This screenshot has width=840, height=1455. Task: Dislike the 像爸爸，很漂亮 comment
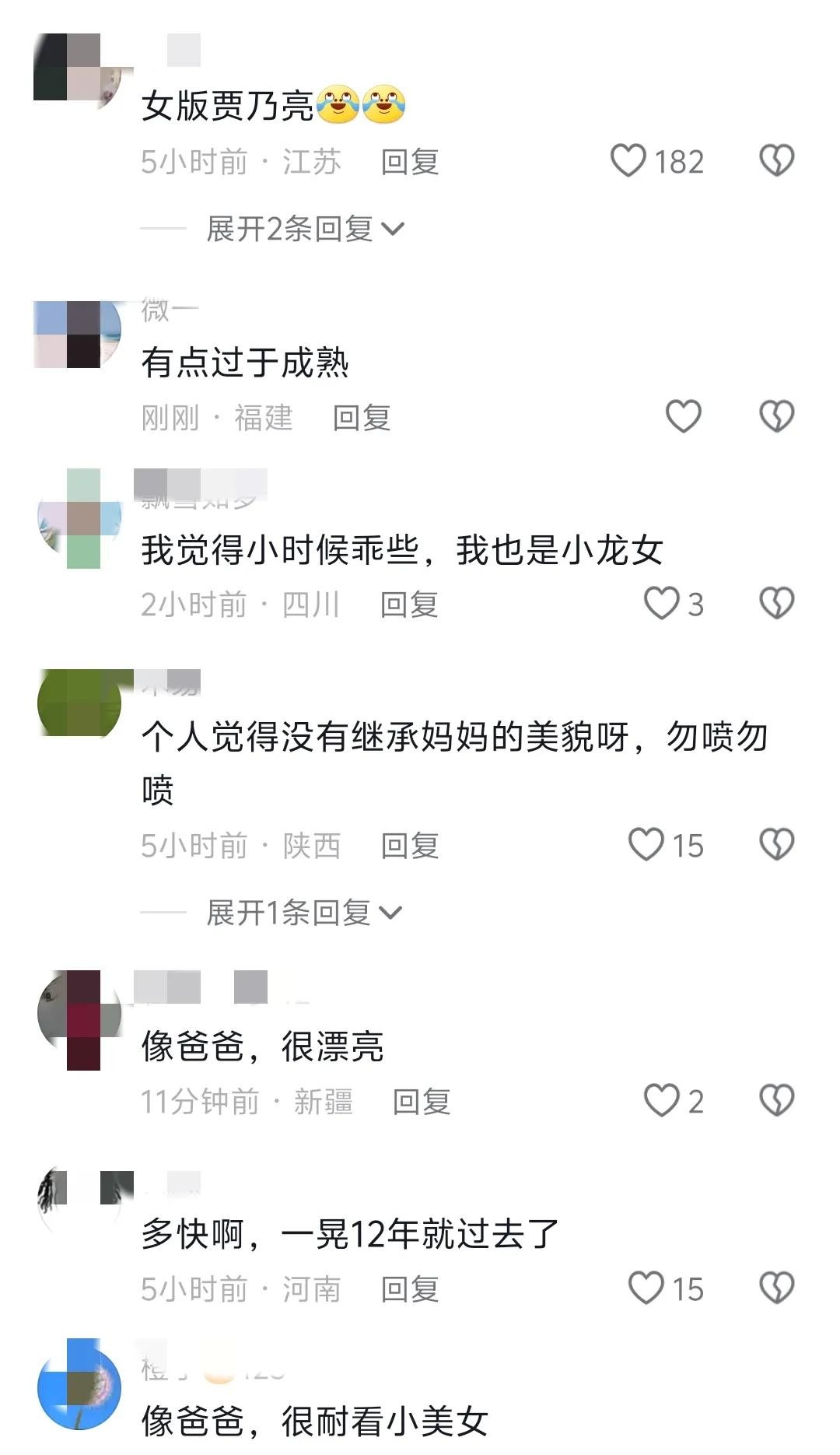pos(776,1101)
